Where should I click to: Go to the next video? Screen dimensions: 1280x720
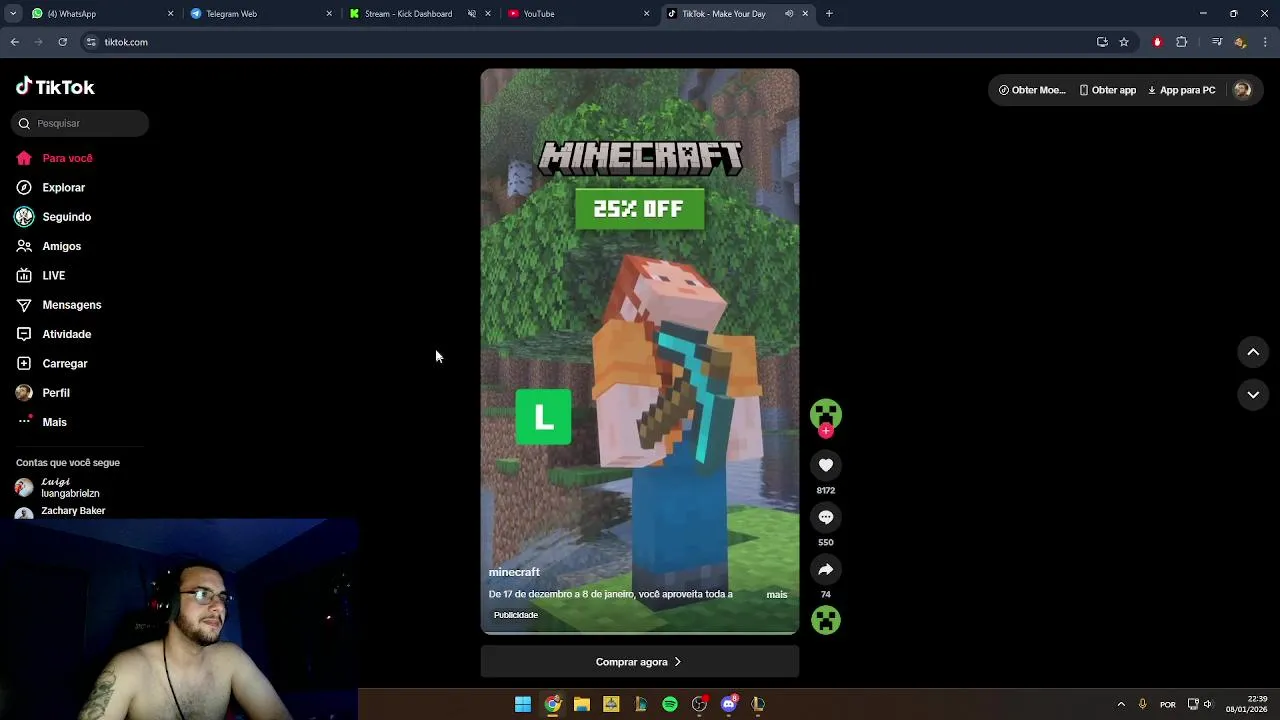(x=1253, y=395)
